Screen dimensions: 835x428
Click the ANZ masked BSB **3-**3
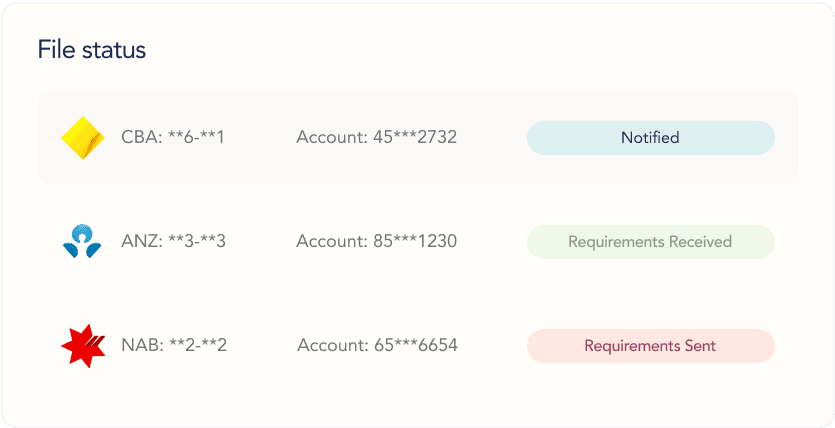pyautogui.click(x=195, y=242)
